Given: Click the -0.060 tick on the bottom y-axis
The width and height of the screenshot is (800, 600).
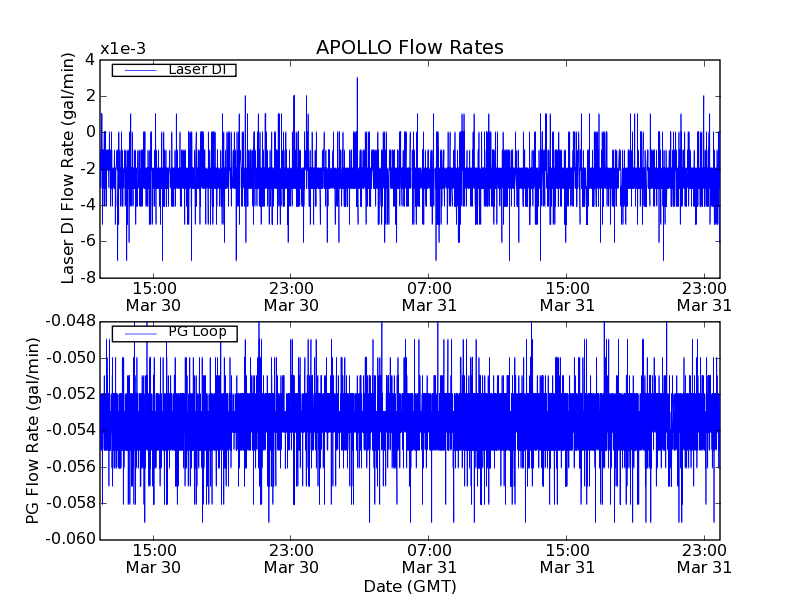Looking at the screenshot, I should [x=69, y=539].
